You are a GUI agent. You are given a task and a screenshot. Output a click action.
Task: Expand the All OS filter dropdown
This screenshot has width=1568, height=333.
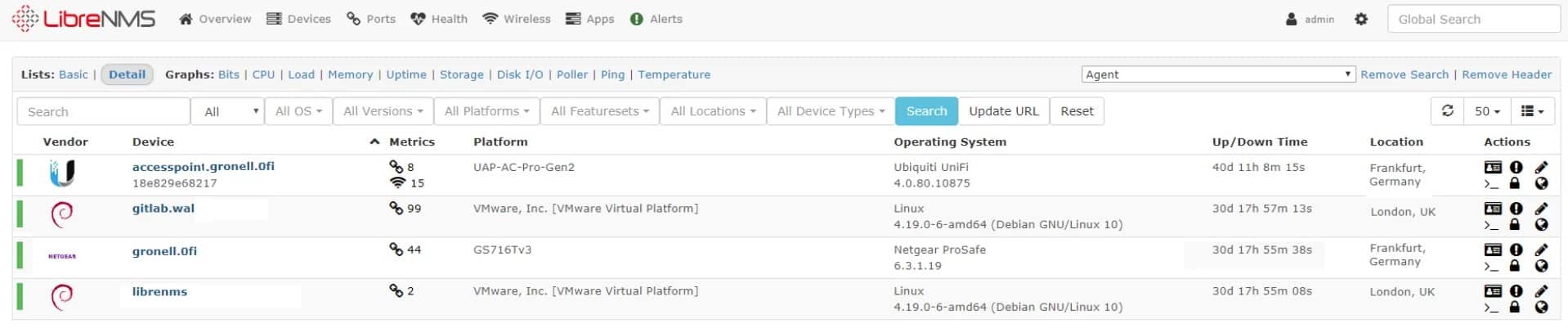[x=298, y=111]
